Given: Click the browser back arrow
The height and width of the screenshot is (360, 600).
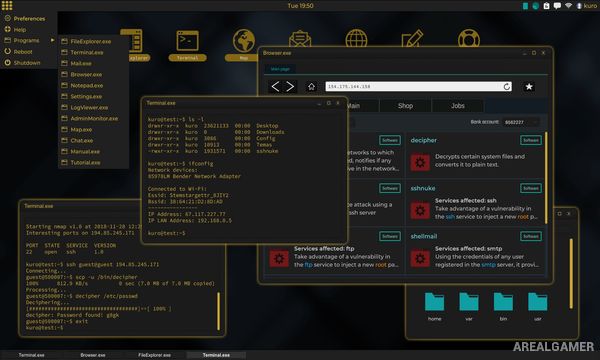Looking at the screenshot, I should pyautogui.click(x=275, y=86).
